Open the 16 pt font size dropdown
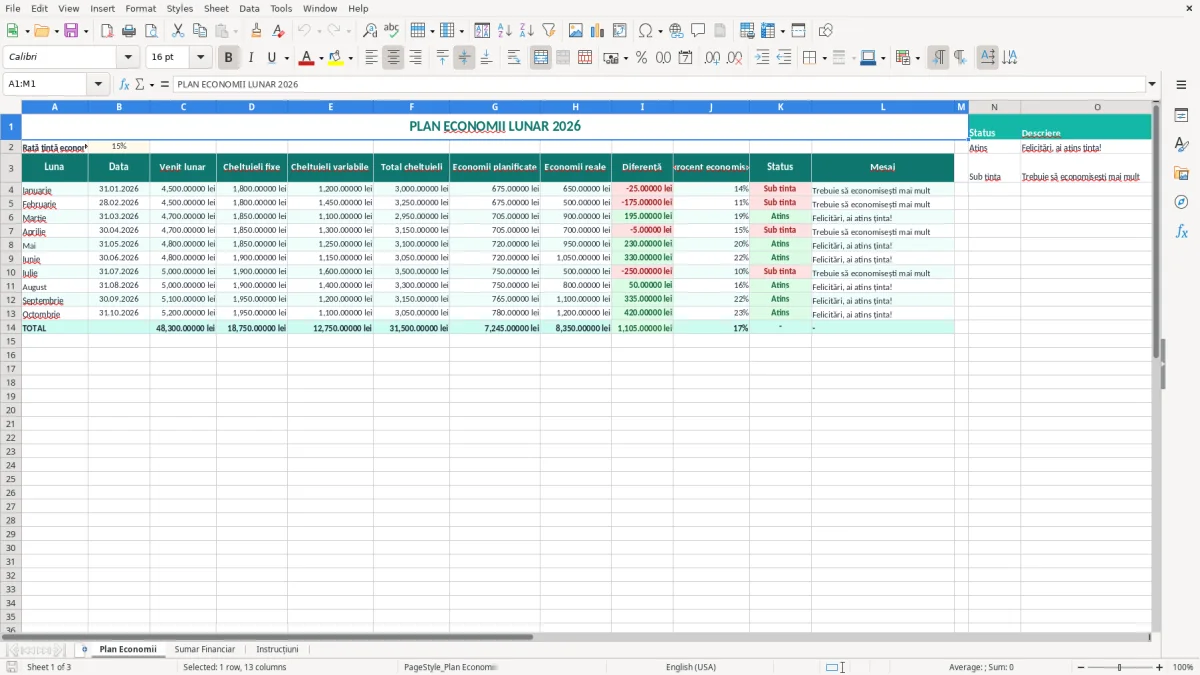 [200, 58]
